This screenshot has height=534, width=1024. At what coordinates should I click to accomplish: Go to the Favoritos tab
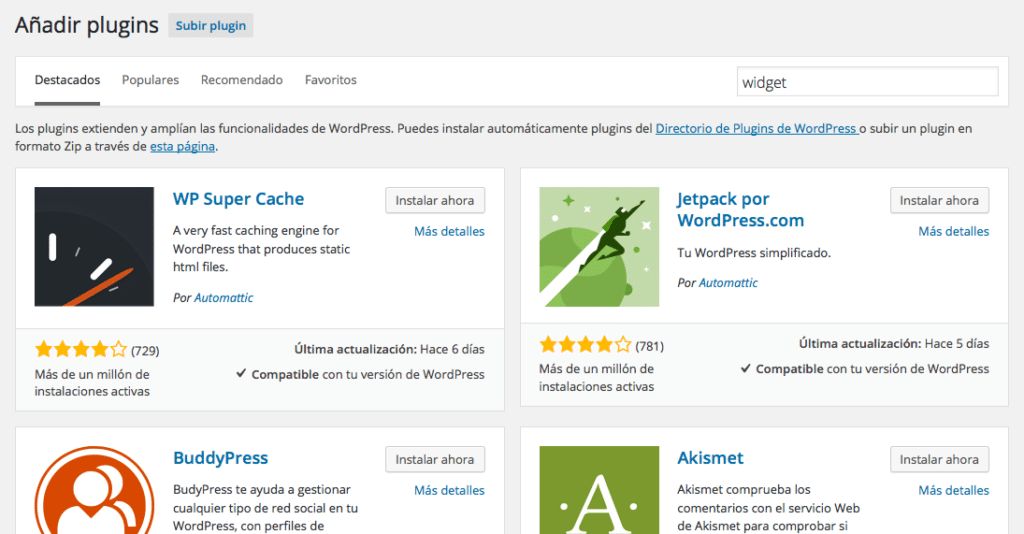click(x=330, y=80)
